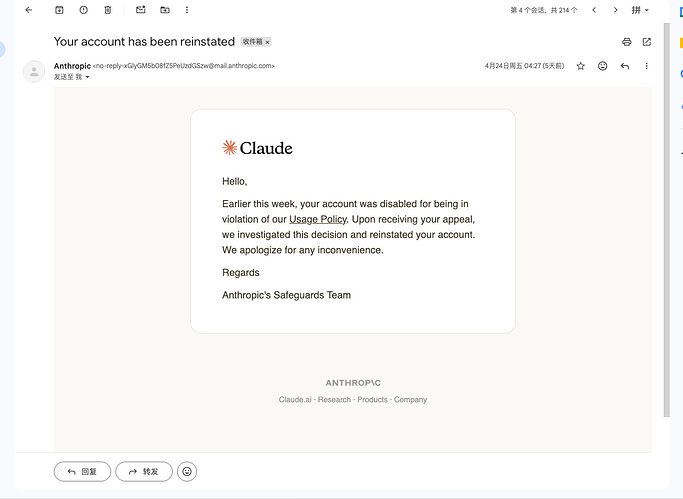Print this email

(x=626, y=42)
